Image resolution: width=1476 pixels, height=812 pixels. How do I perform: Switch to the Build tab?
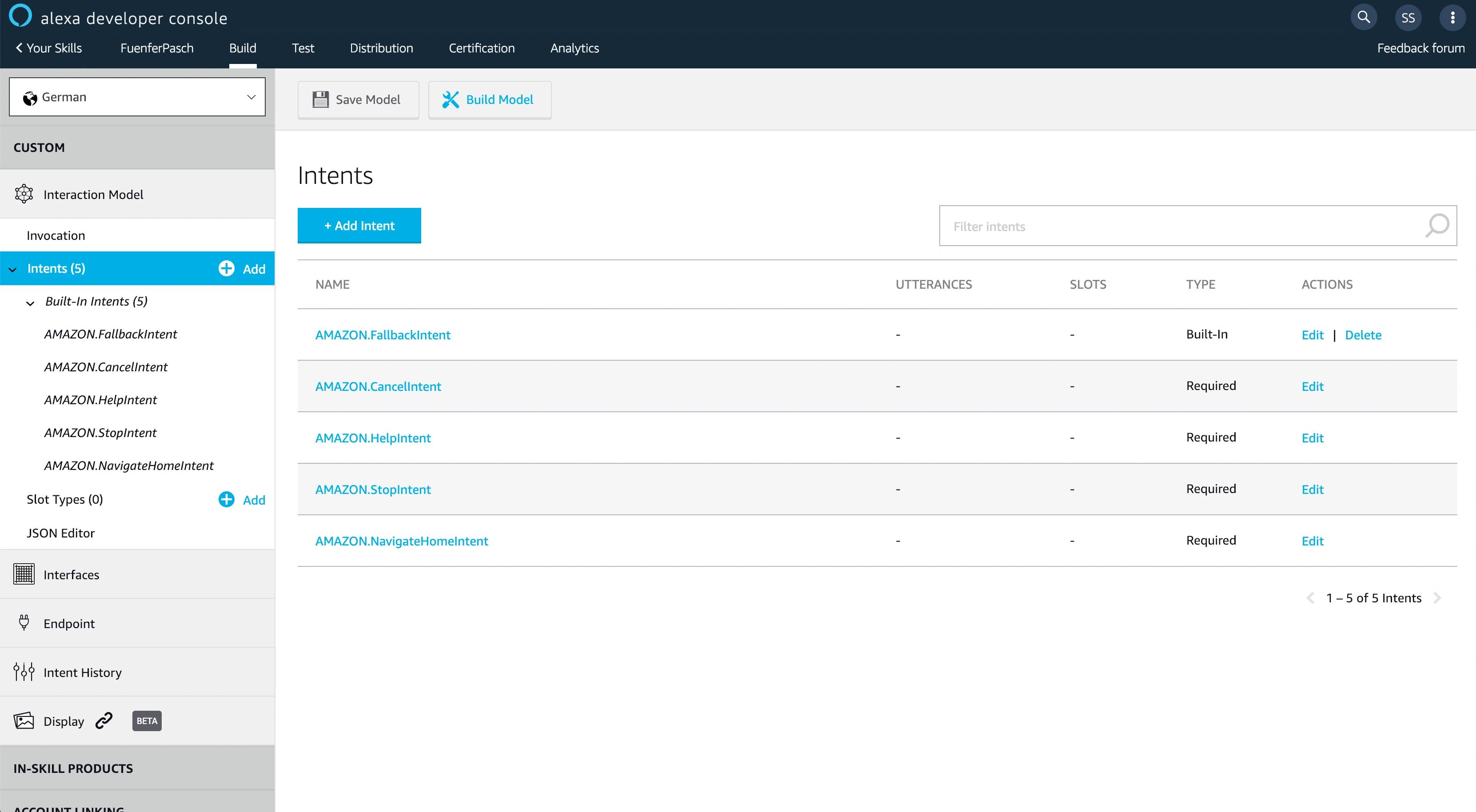click(243, 48)
